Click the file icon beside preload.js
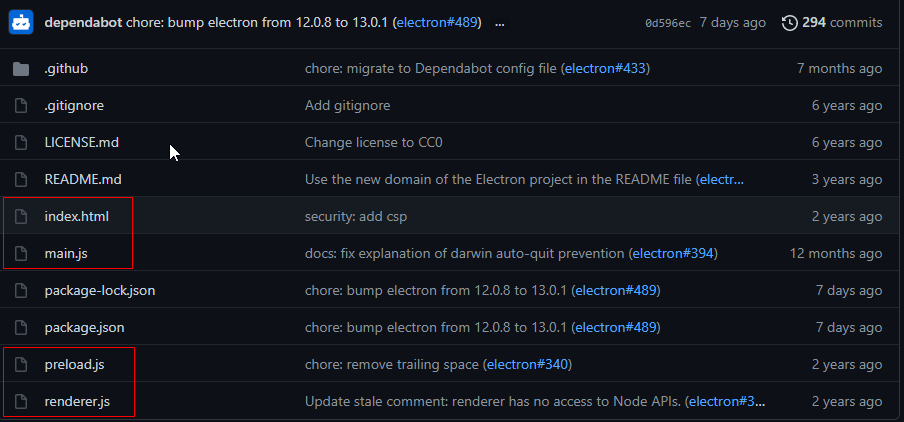This screenshot has width=904, height=422. click(x=21, y=364)
